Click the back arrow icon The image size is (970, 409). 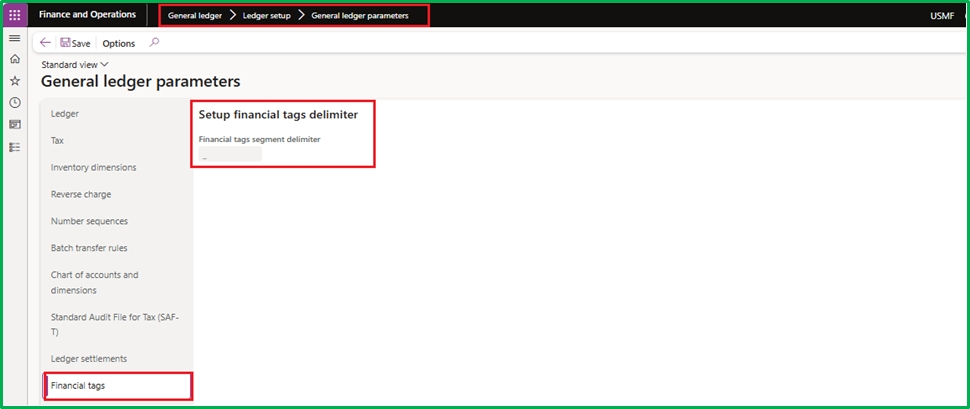46,43
